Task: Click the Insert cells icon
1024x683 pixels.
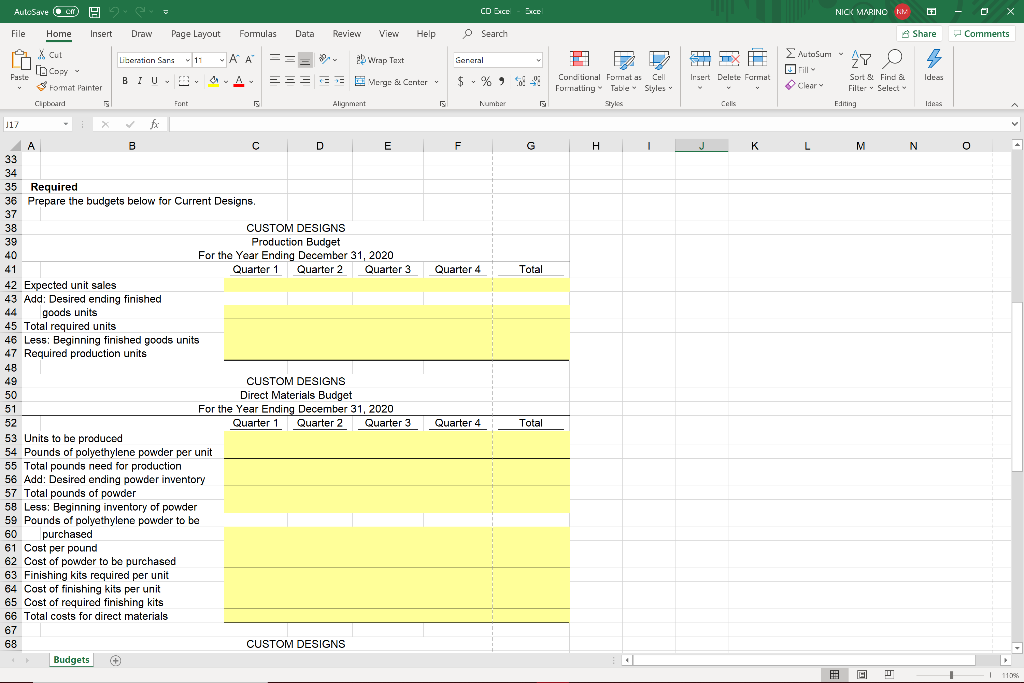Action: tap(700, 59)
